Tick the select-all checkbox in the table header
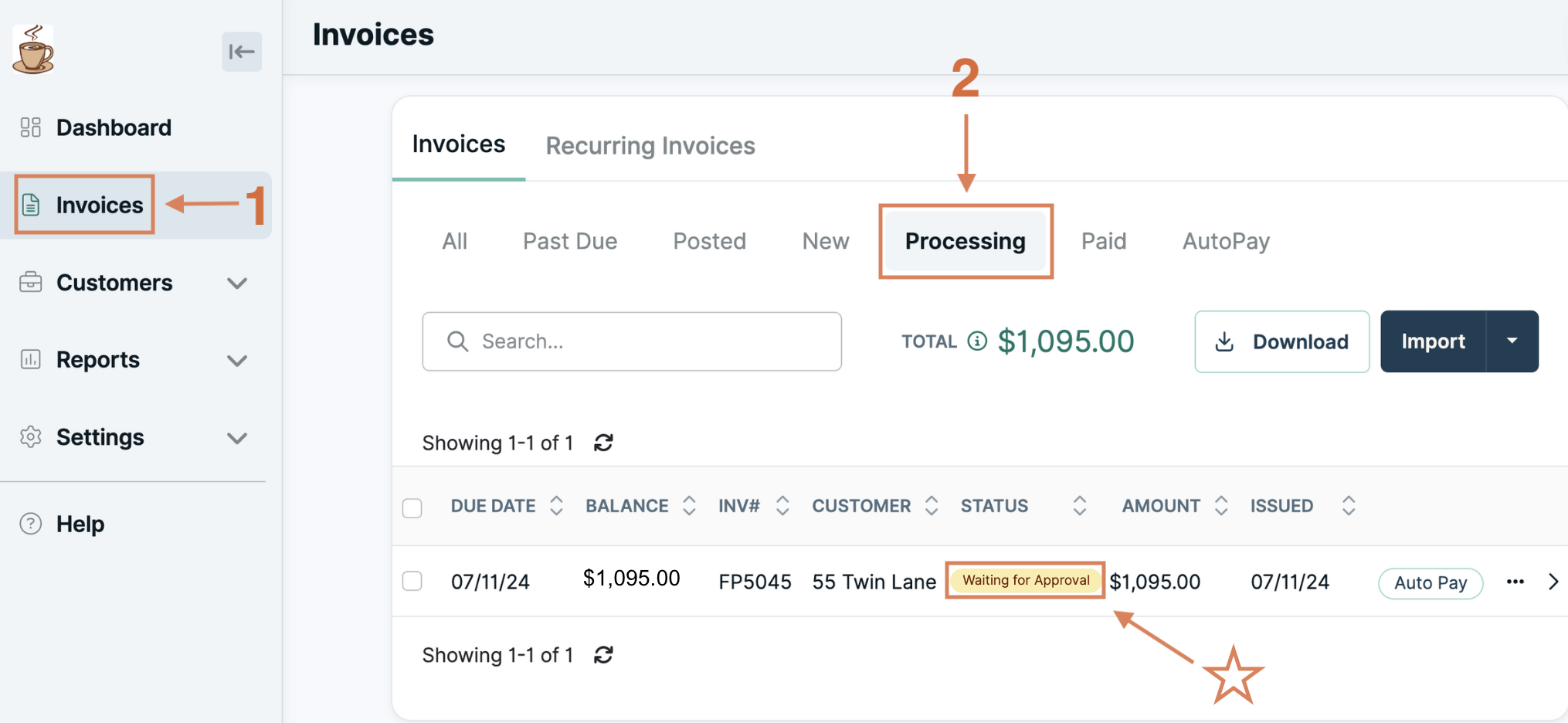The height and width of the screenshot is (723, 1568). coord(412,507)
